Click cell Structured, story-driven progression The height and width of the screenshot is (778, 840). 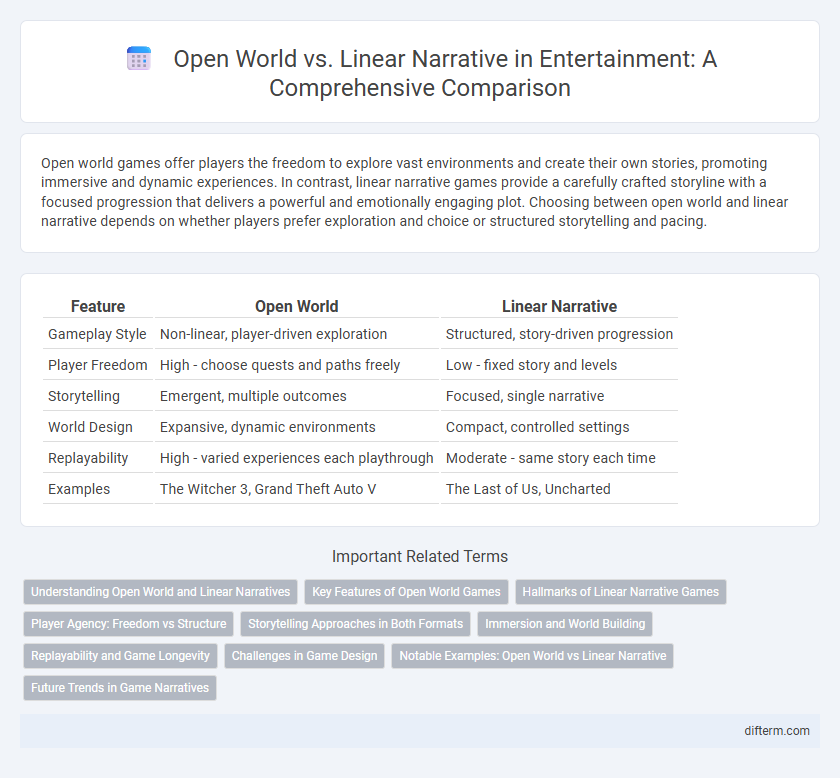click(559, 334)
